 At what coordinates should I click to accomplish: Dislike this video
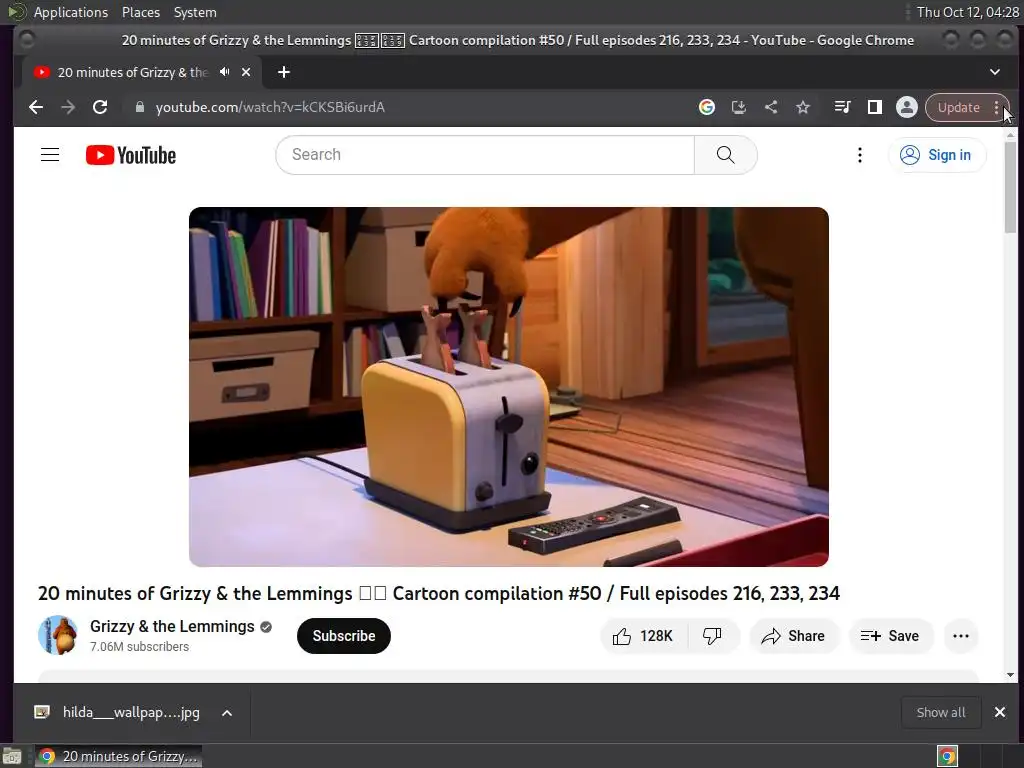pyautogui.click(x=713, y=636)
